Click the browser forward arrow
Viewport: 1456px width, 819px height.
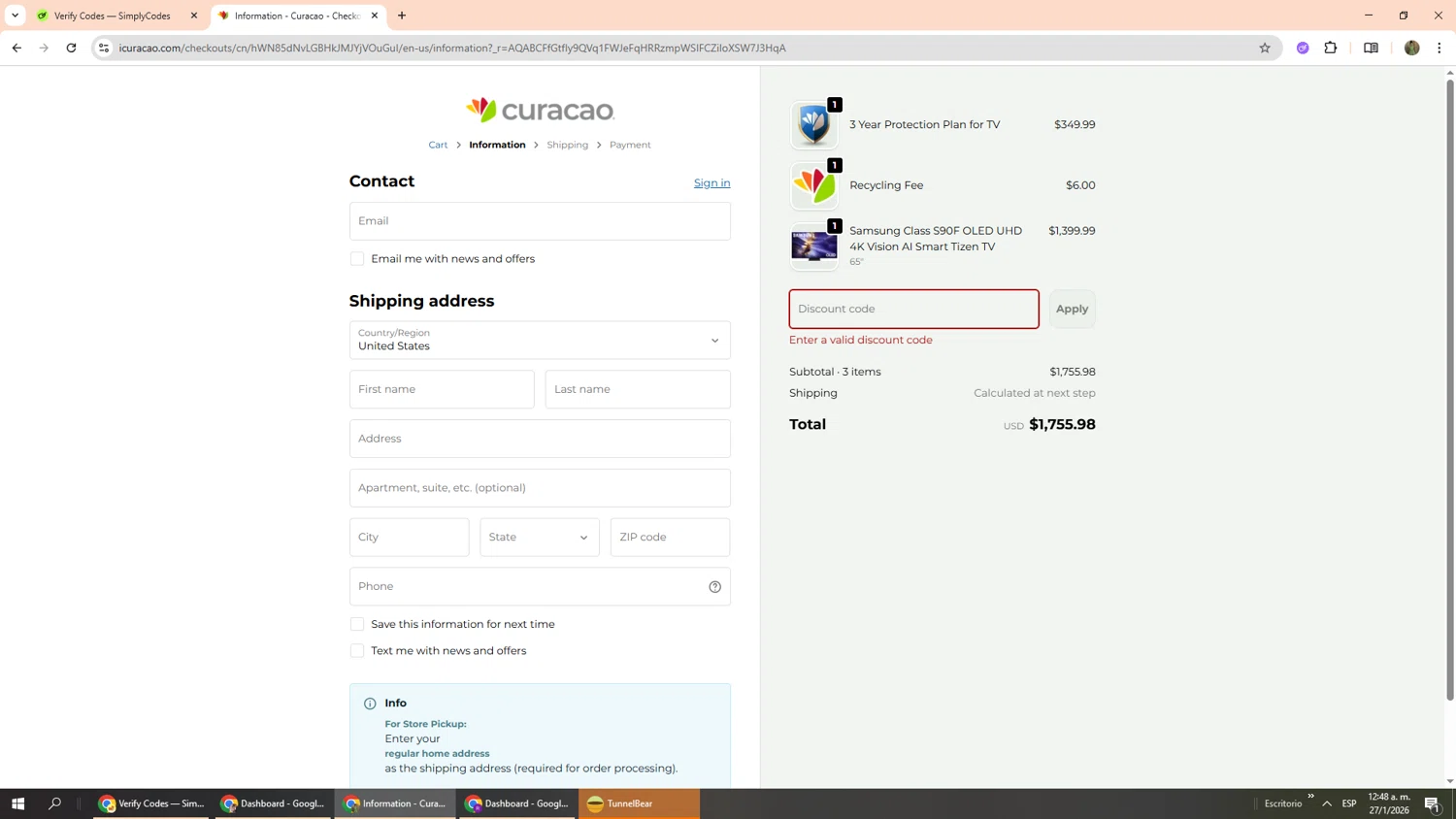pyautogui.click(x=44, y=48)
